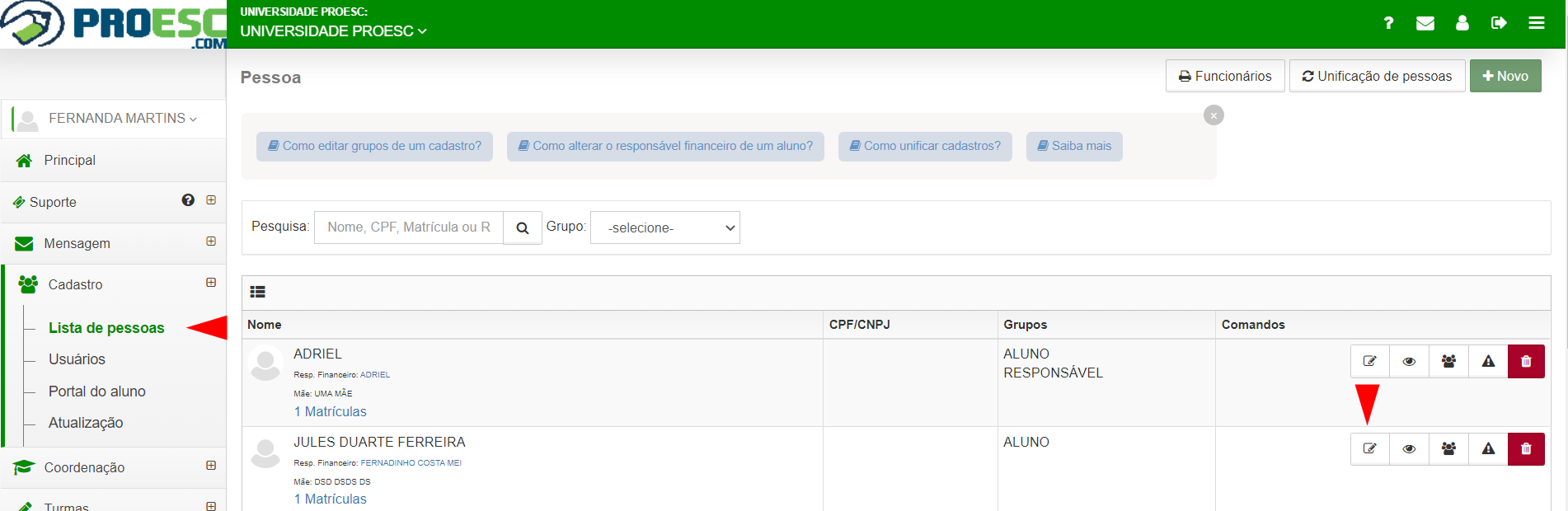Click the ADRIEL name in list
1568x511 pixels.
click(x=317, y=354)
